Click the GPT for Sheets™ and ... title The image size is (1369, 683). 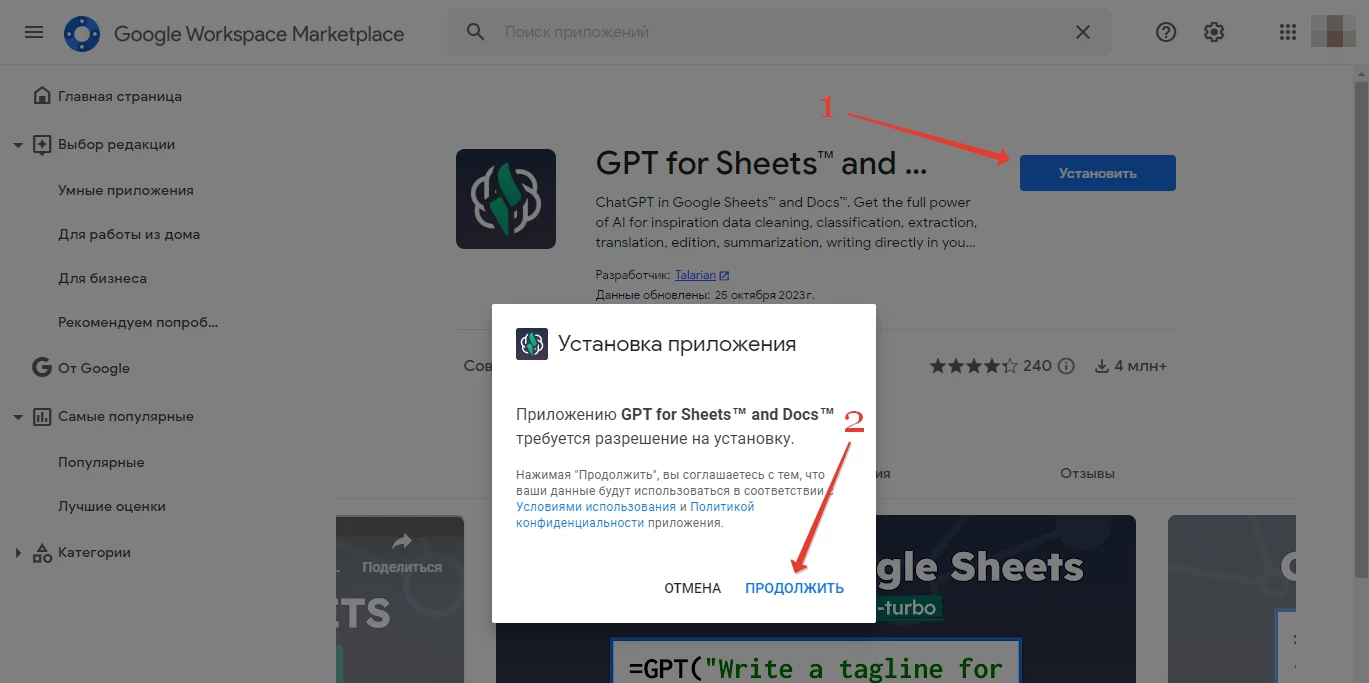coord(762,163)
